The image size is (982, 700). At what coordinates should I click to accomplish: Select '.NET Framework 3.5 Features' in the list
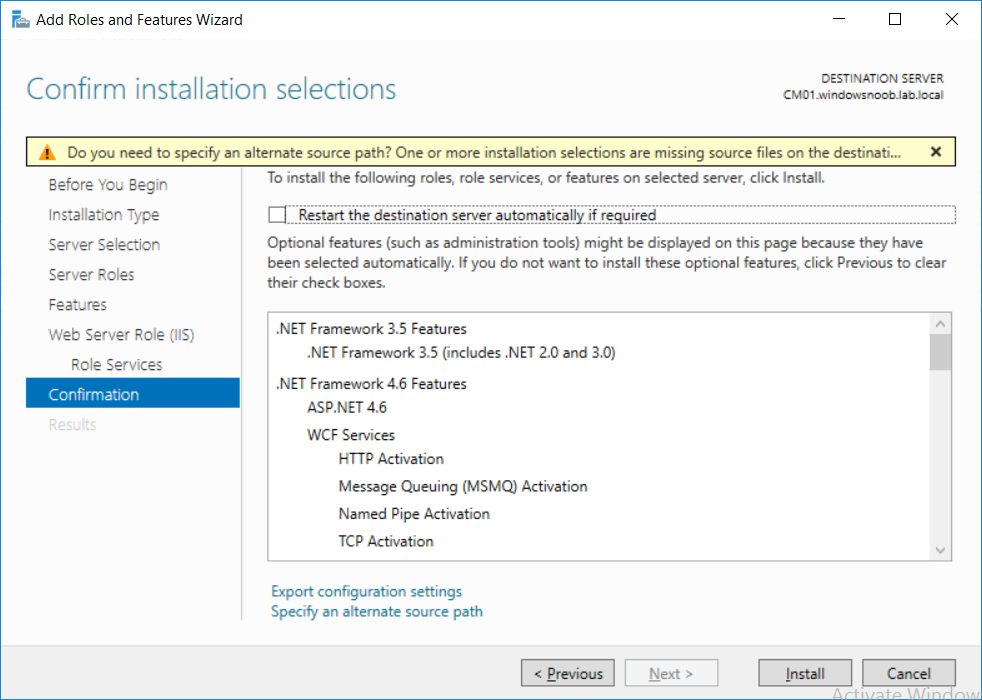point(371,329)
